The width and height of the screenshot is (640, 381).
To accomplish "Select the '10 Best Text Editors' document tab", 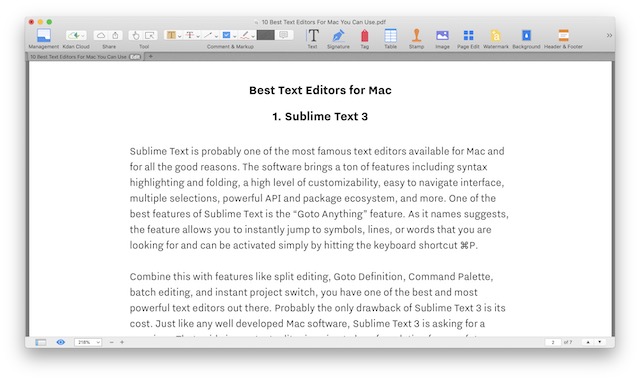I will pyautogui.click(x=85, y=57).
